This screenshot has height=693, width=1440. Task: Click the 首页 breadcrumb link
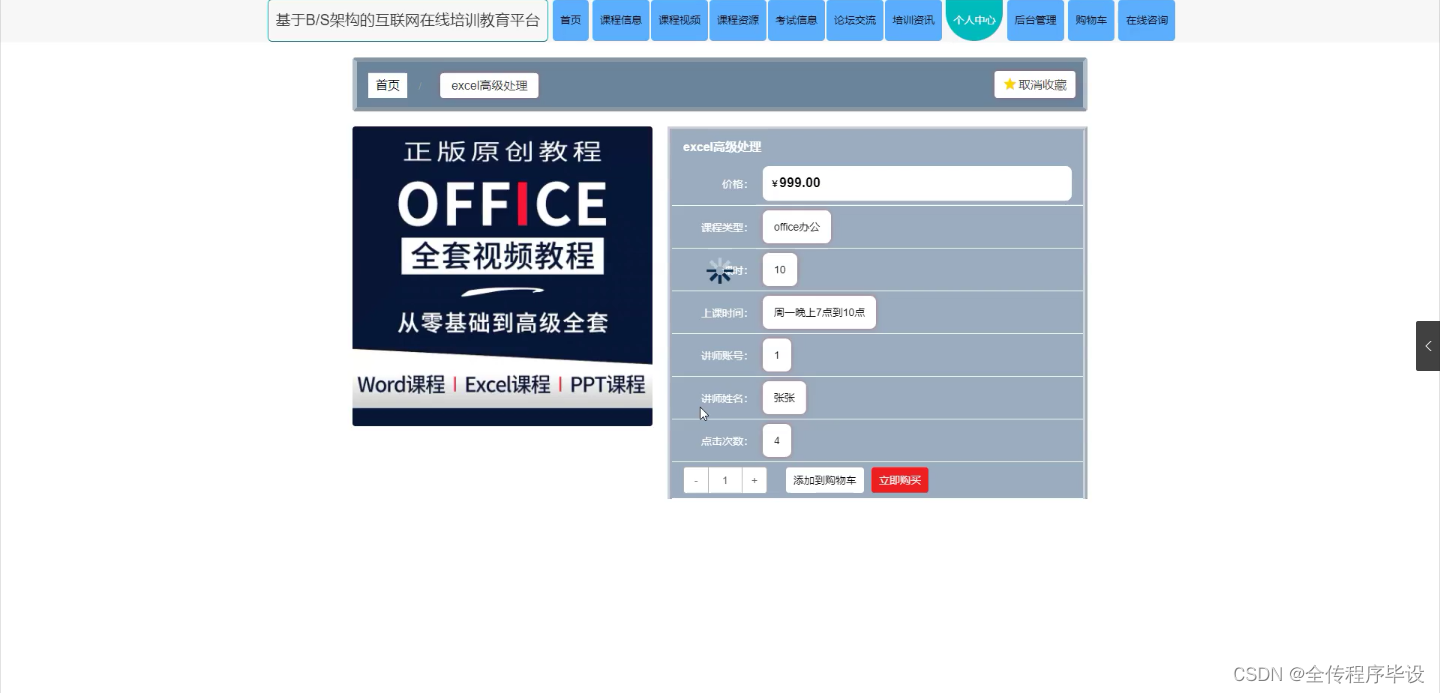pyautogui.click(x=388, y=85)
